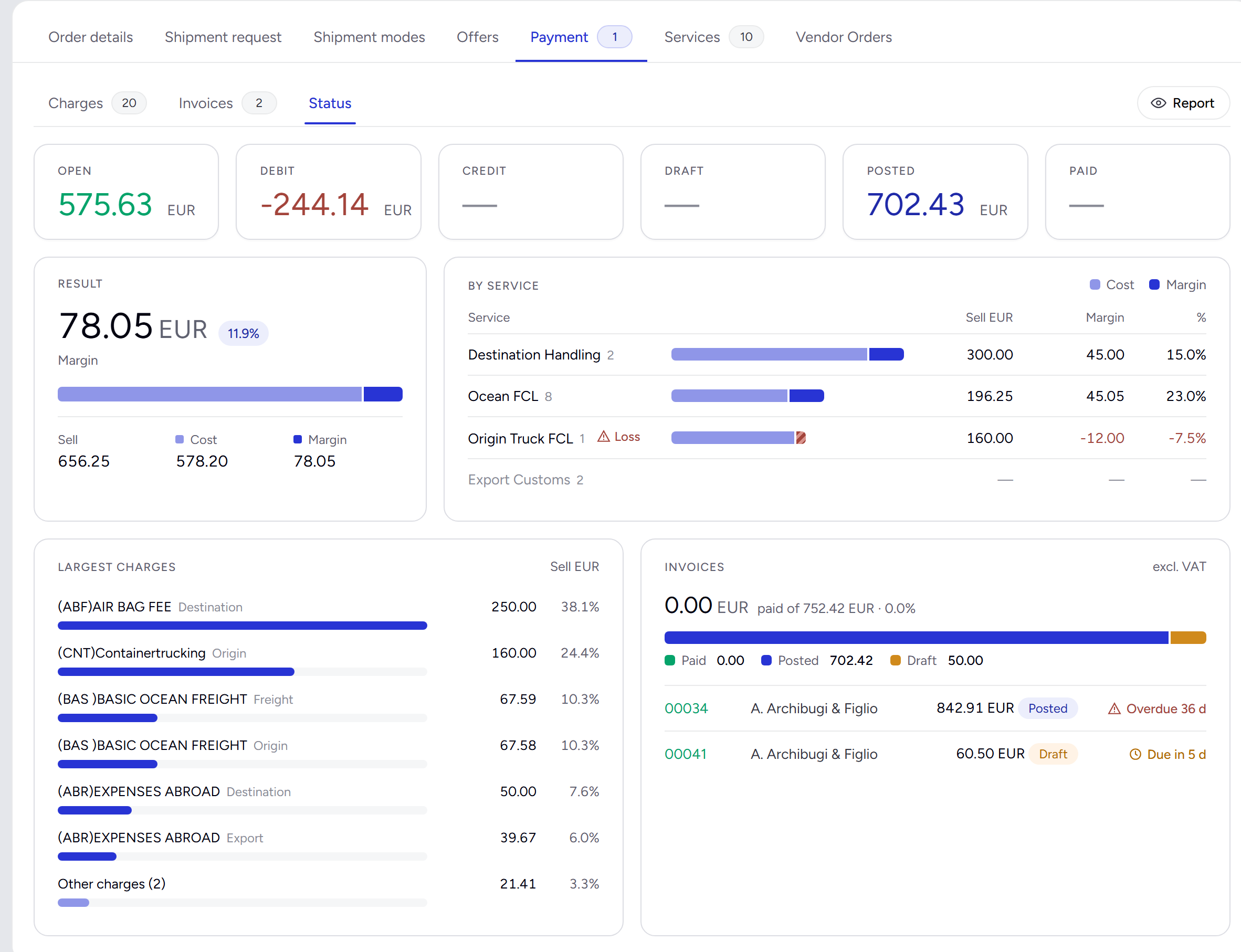This screenshot has height=952, width=1241.
Task: Click the 250.00 sell amount
Action: click(513, 606)
